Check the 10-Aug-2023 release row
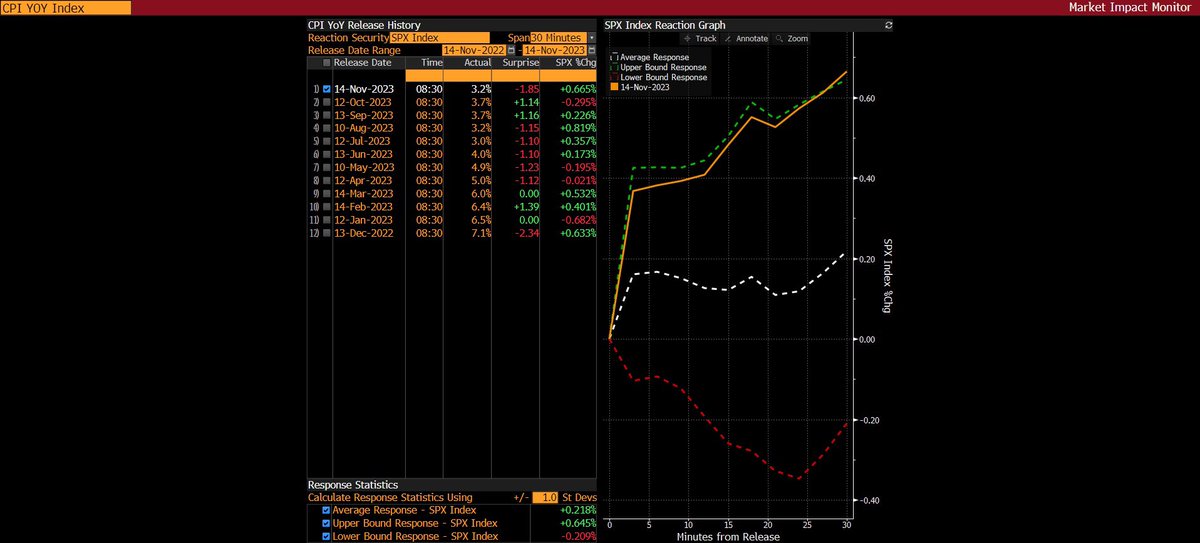This screenshot has height=543, width=1200. 327,127
